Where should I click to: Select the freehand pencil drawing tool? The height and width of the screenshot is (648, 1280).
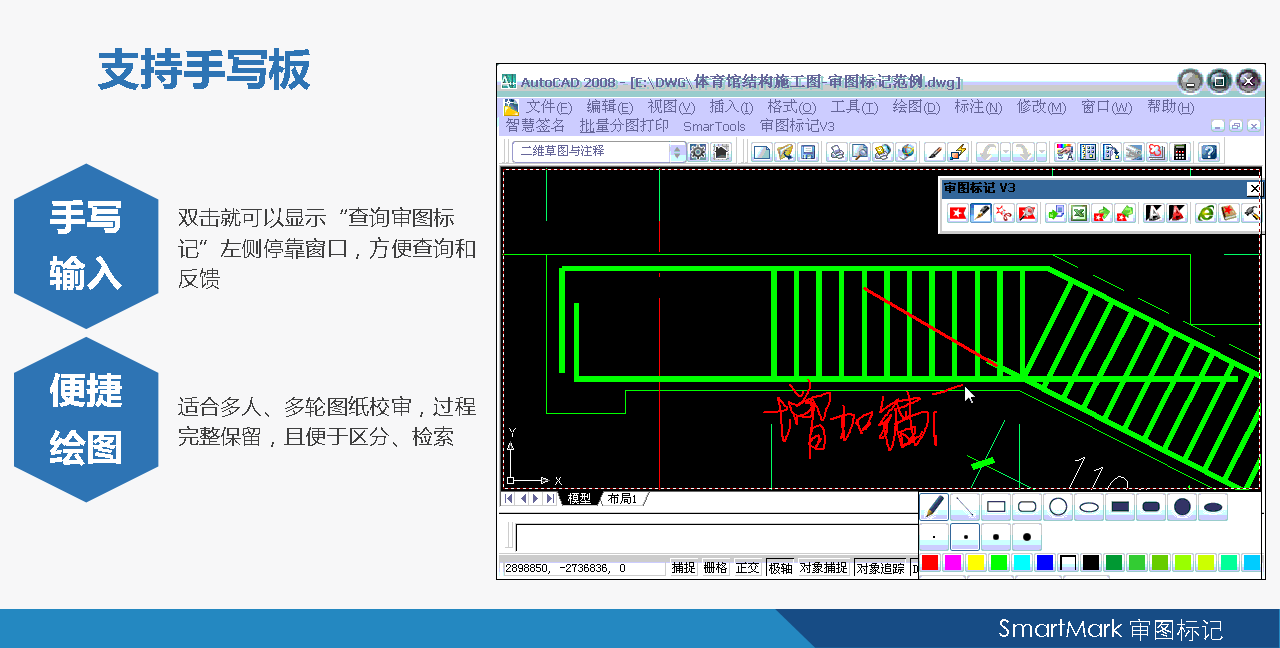934,507
